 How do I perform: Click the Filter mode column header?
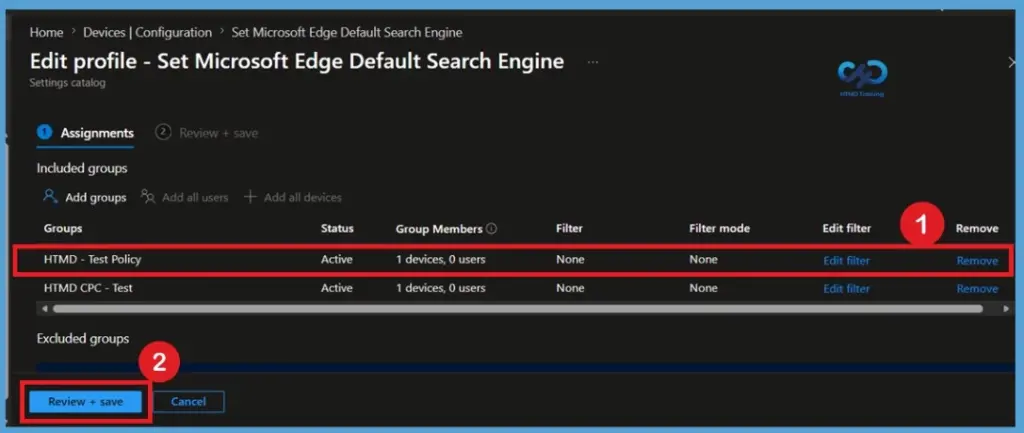pyautogui.click(x=719, y=229)
